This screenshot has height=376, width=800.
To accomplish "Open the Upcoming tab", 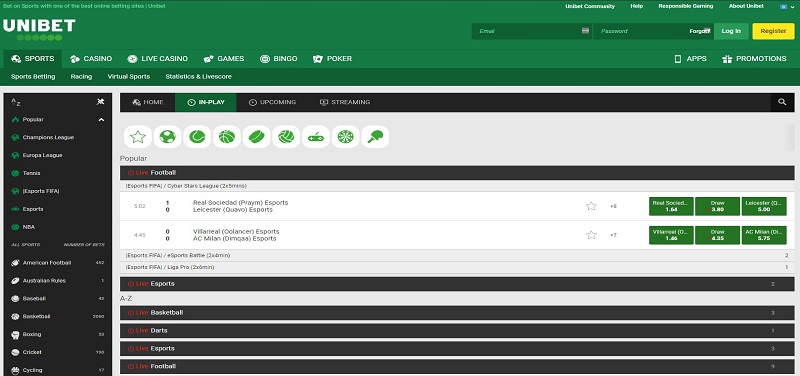I will (272, 102).
